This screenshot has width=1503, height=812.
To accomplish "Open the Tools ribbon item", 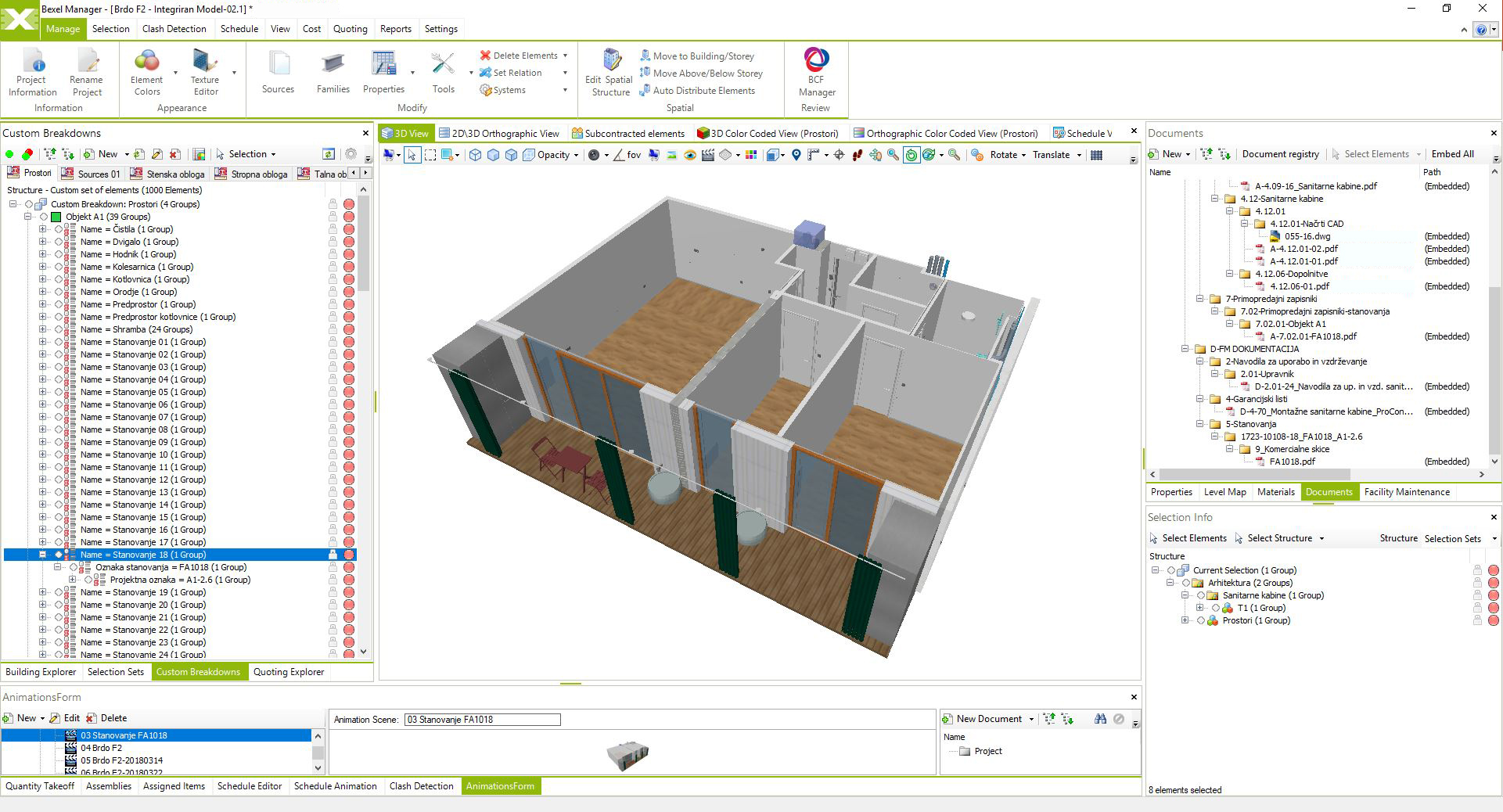I will click(443, 72).
